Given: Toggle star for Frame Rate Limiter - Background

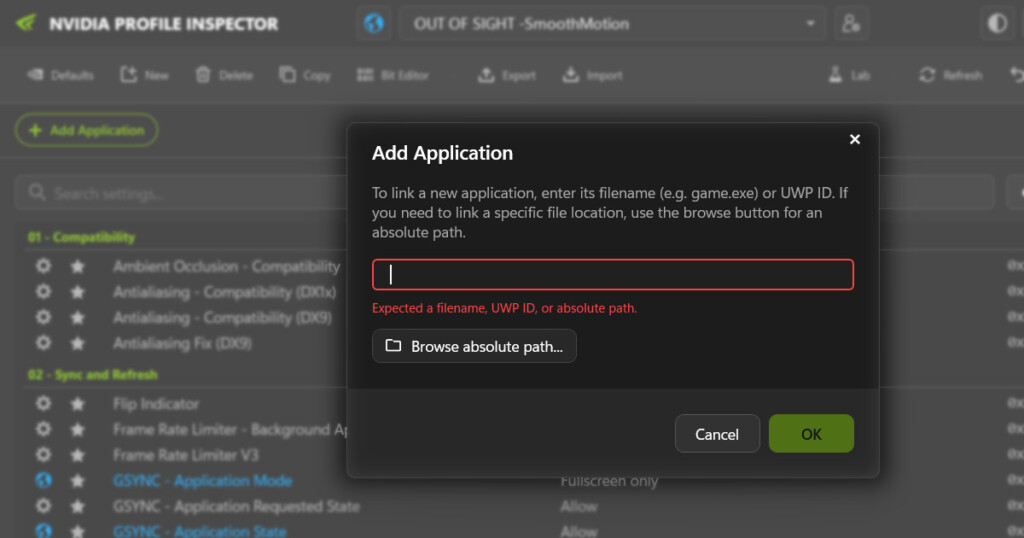Looking at the screenshot, I should click(78, 430).
